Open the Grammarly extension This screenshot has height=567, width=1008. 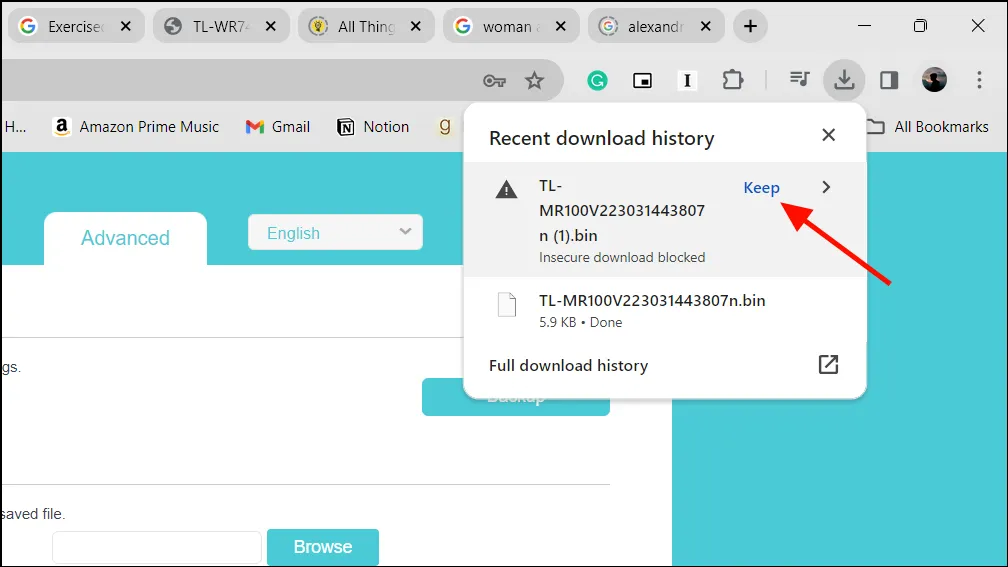click(597, 80)
